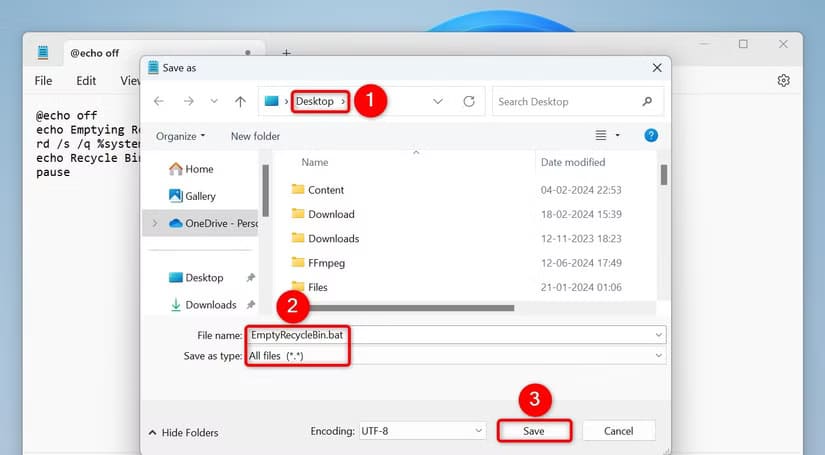This screenshot has width=825, height=455.
Task: Open the Organize dropdown menu
Action: [x=180, y=136]
